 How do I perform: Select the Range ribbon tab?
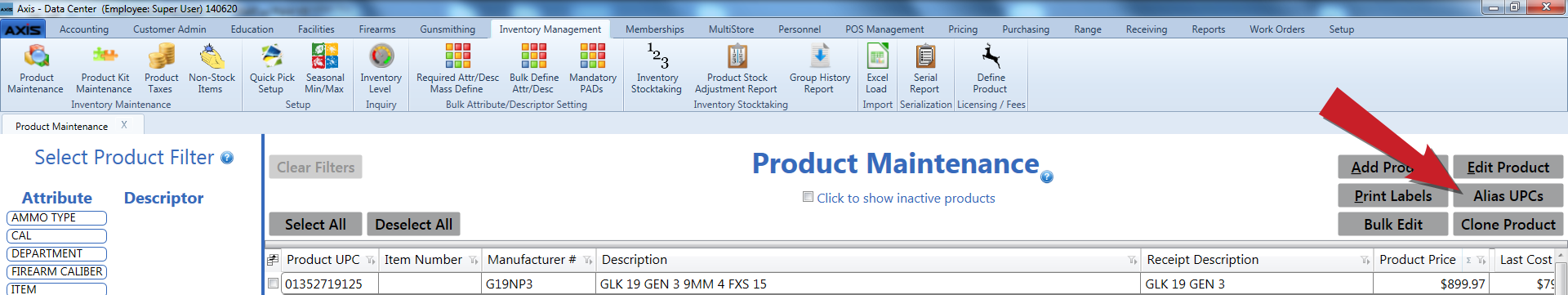tap(1088, 29)
